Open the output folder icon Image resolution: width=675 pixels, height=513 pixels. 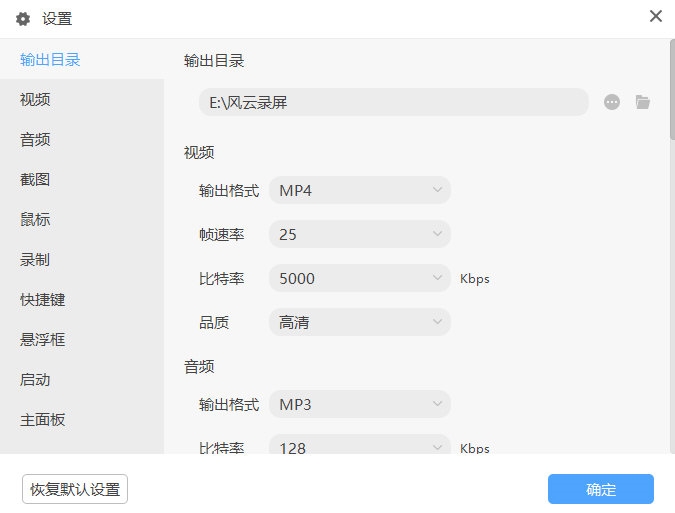coord(643,102)
